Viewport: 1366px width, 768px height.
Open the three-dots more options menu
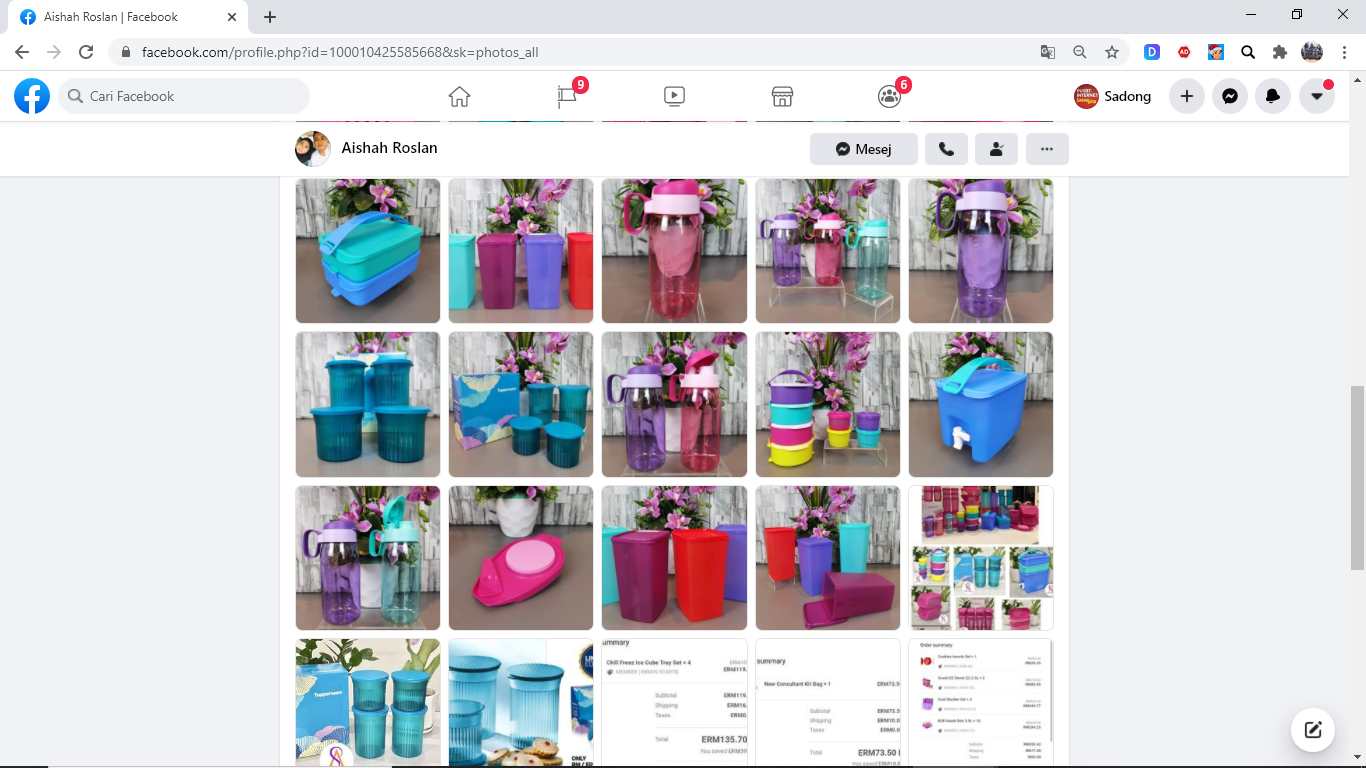coord(1047,149)
